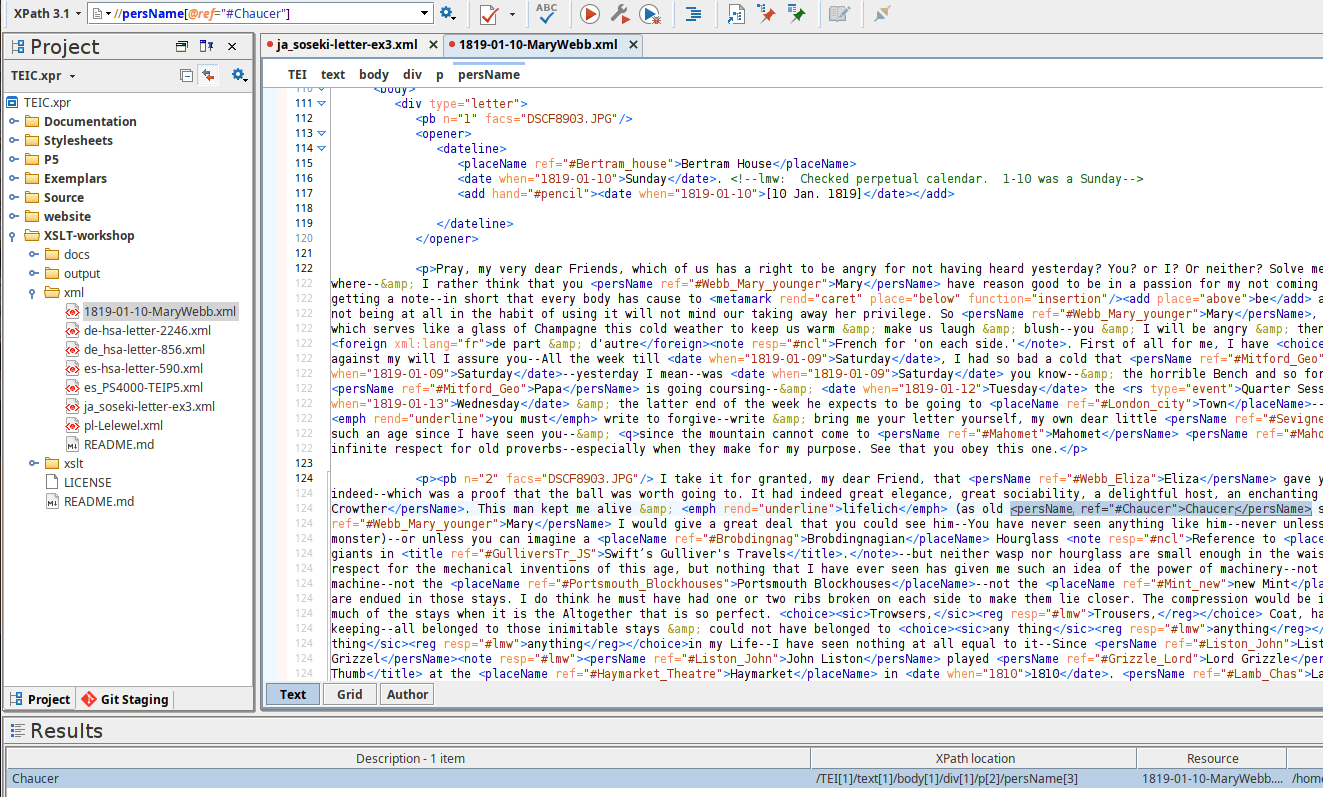Open Project panel settings gear
The width and height of the screenshot is (1323, 797).
click(x=238, y=75)
